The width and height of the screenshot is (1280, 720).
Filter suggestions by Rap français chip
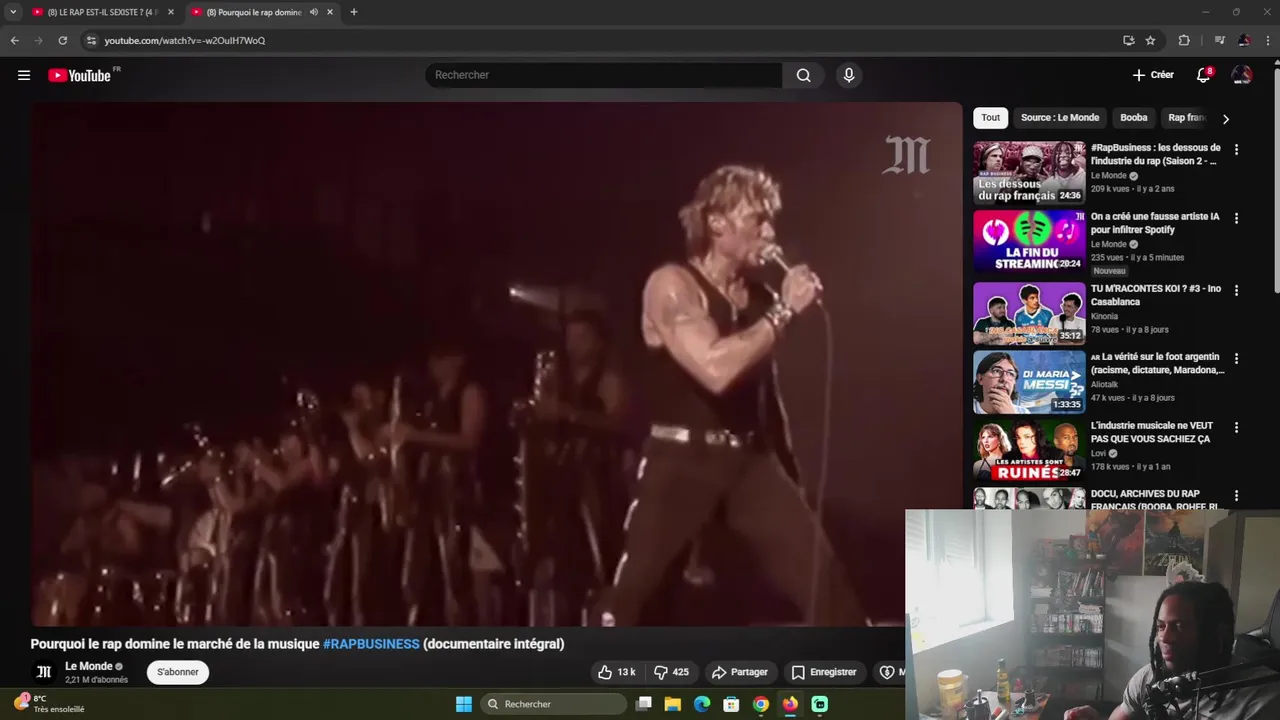(1188, 118)
